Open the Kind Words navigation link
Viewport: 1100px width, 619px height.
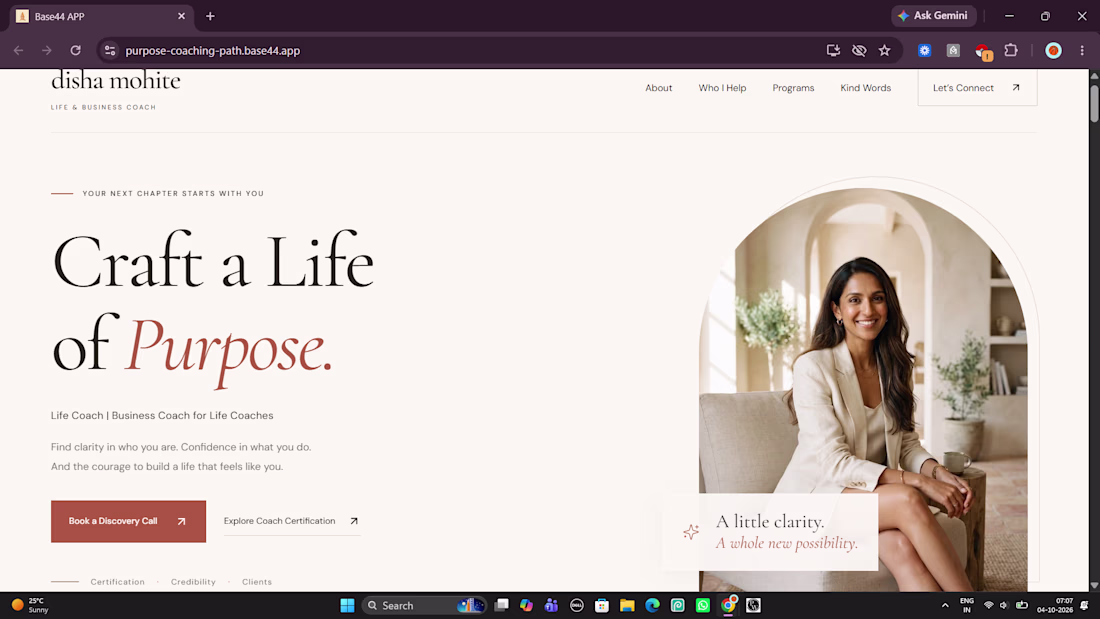[x=866, y=88]
